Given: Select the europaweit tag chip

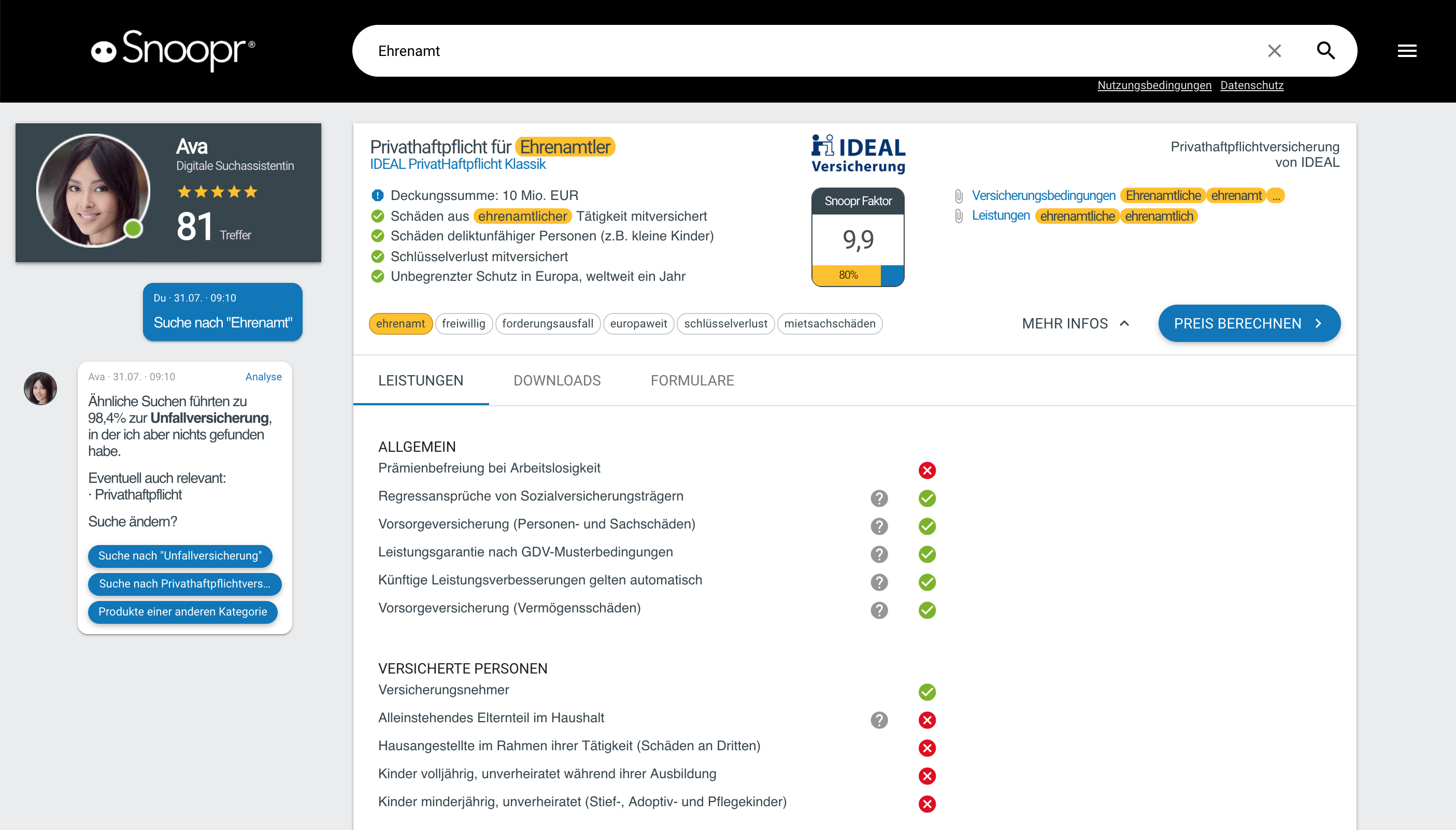Looking at the screenshot, I should coord(638,323).
